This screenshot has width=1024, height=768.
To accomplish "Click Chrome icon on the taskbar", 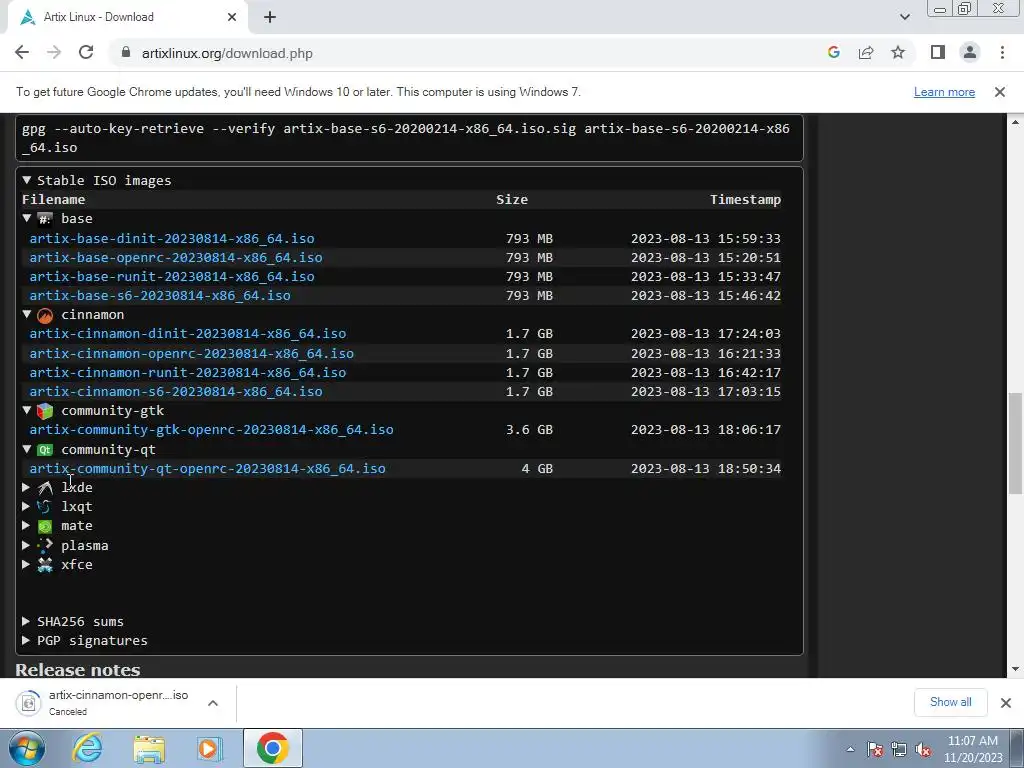I will click(272, 748).
